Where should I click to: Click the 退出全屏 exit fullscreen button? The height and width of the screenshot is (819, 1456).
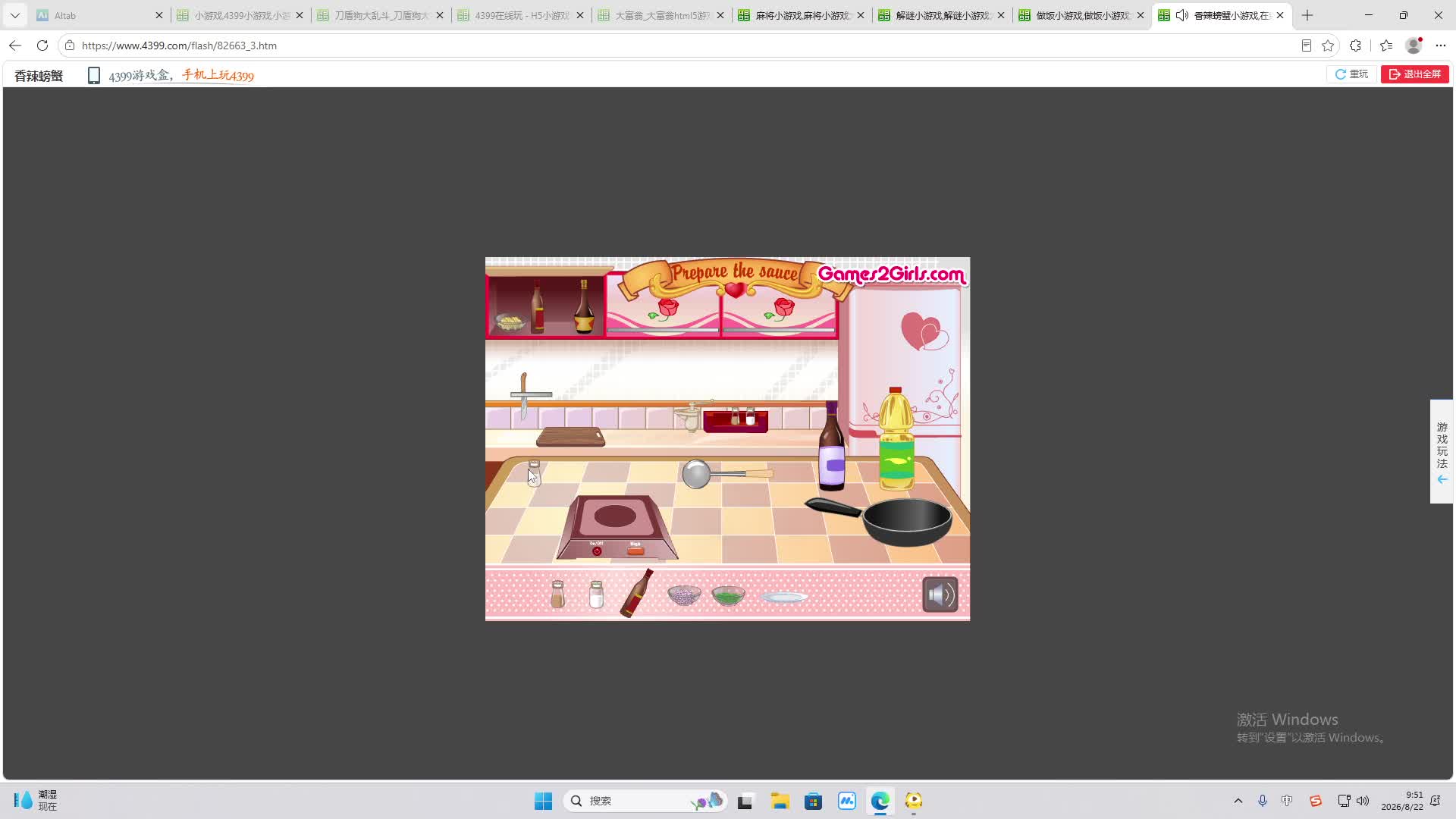tap(1414, 74)
